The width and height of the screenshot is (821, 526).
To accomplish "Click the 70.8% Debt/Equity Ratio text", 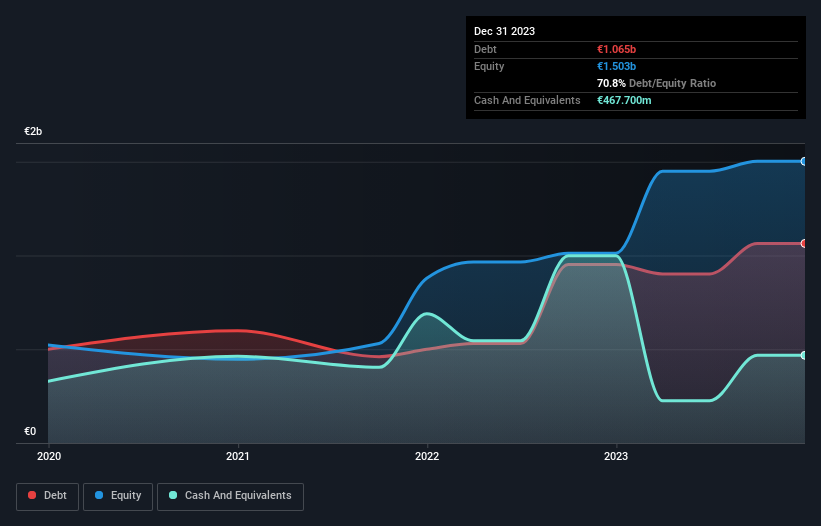I will point(656,83).
